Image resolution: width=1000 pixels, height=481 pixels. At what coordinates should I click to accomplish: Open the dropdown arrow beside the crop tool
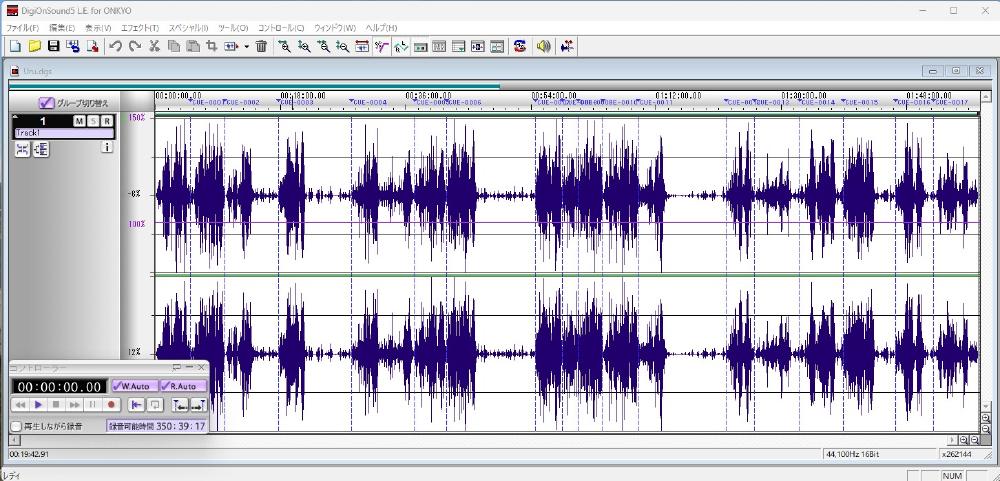(x=246, y=46)
